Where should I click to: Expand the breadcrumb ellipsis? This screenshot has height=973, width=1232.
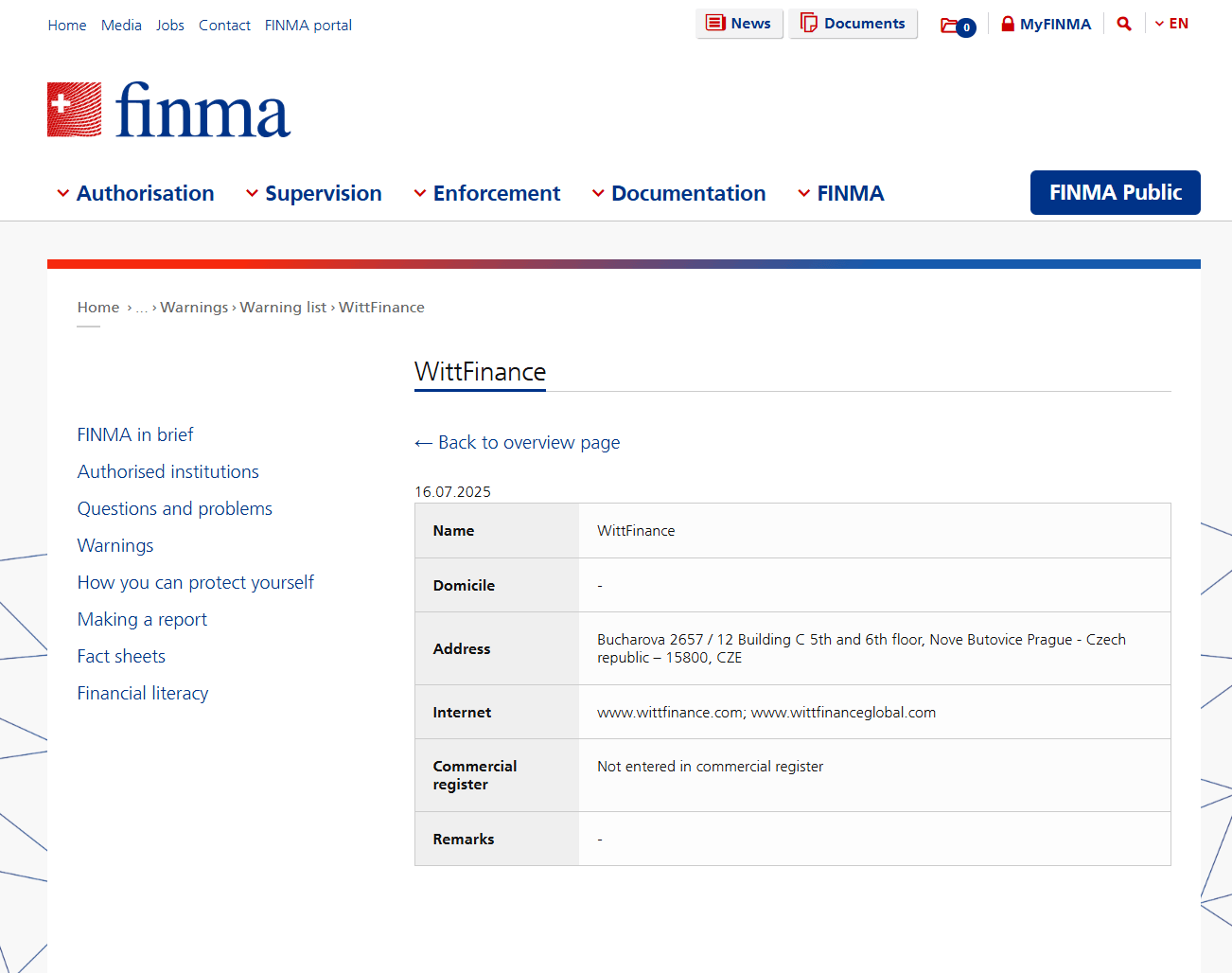coord(142,308)
